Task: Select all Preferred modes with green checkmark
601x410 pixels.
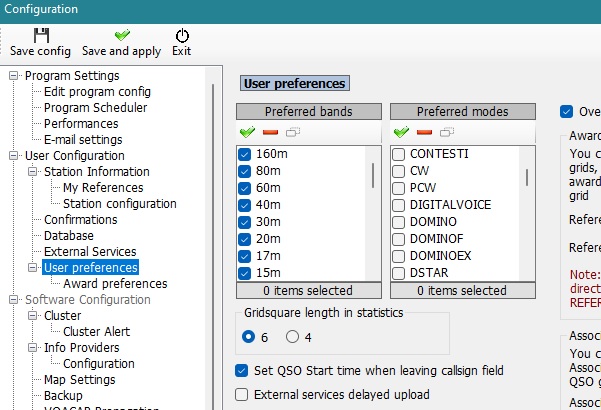Action: coord(401,132)
